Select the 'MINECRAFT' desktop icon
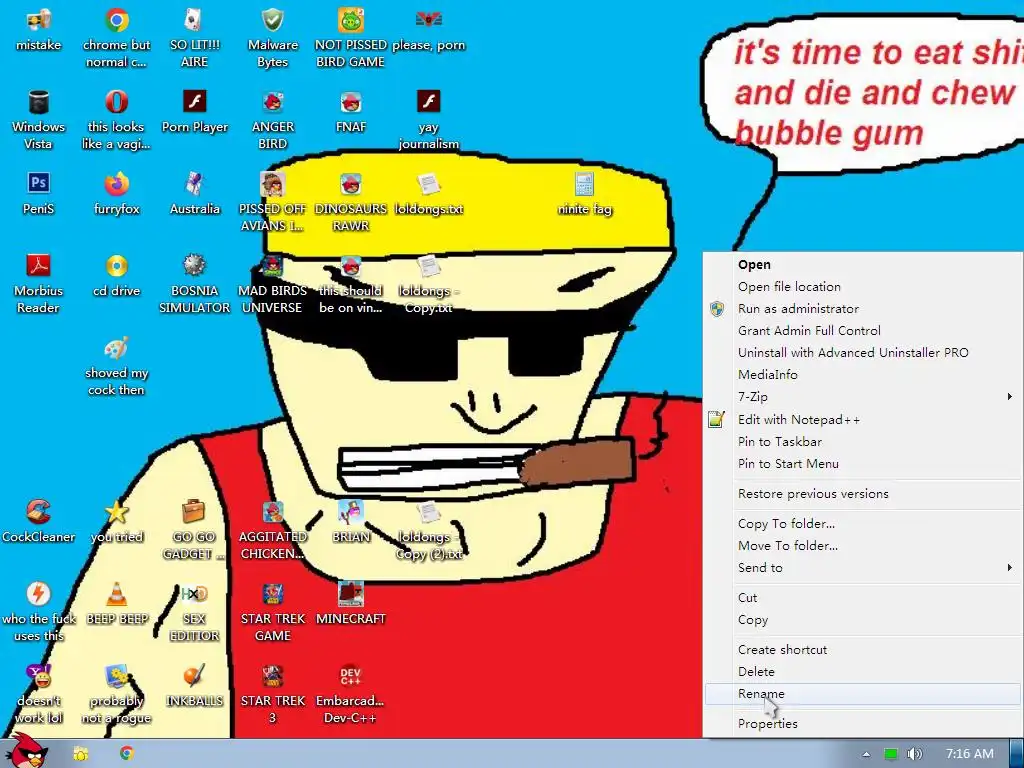This screenshot has height=768, width=1024. click(351, 604)
